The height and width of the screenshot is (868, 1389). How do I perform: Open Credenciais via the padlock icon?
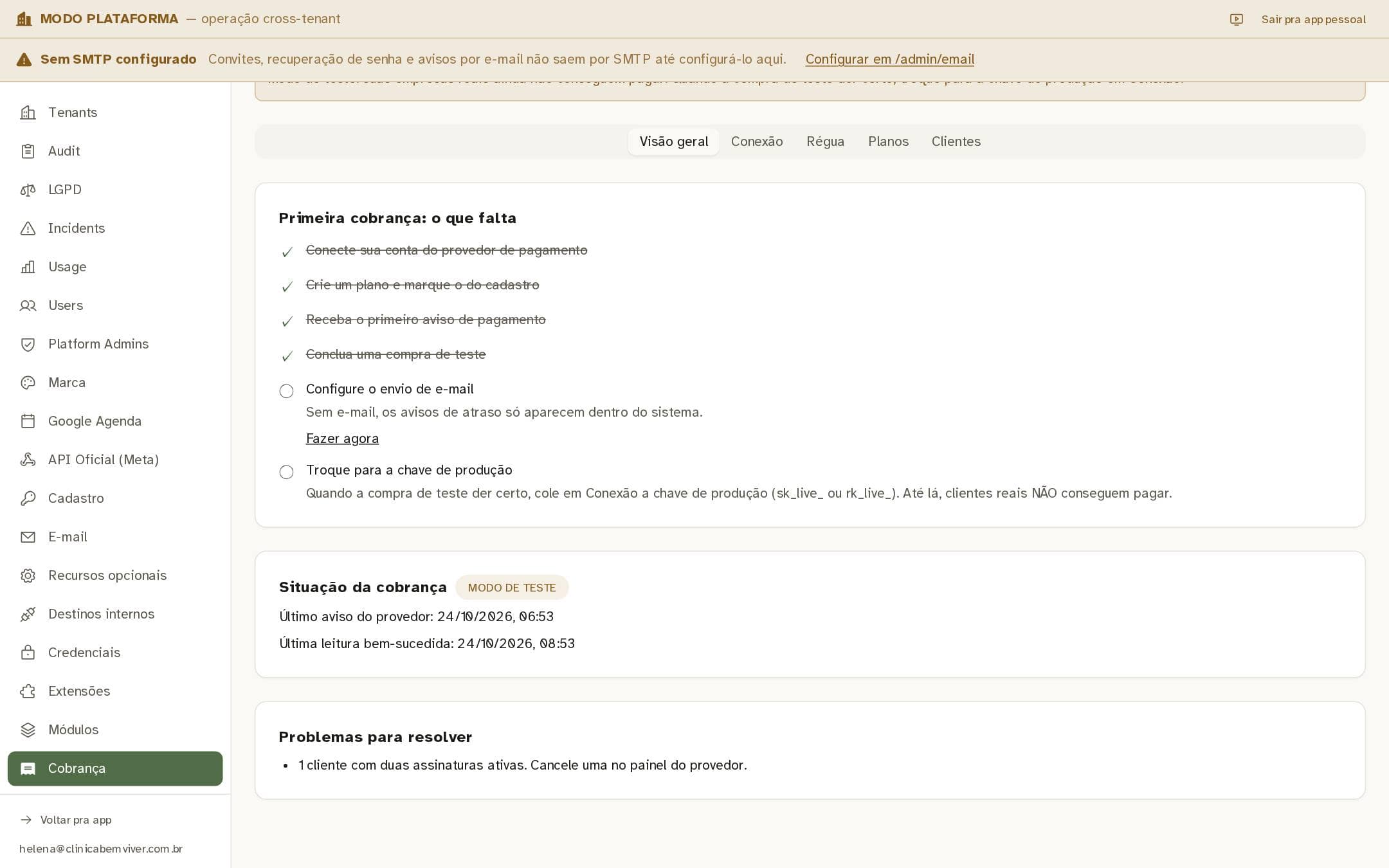coord(28,653)
